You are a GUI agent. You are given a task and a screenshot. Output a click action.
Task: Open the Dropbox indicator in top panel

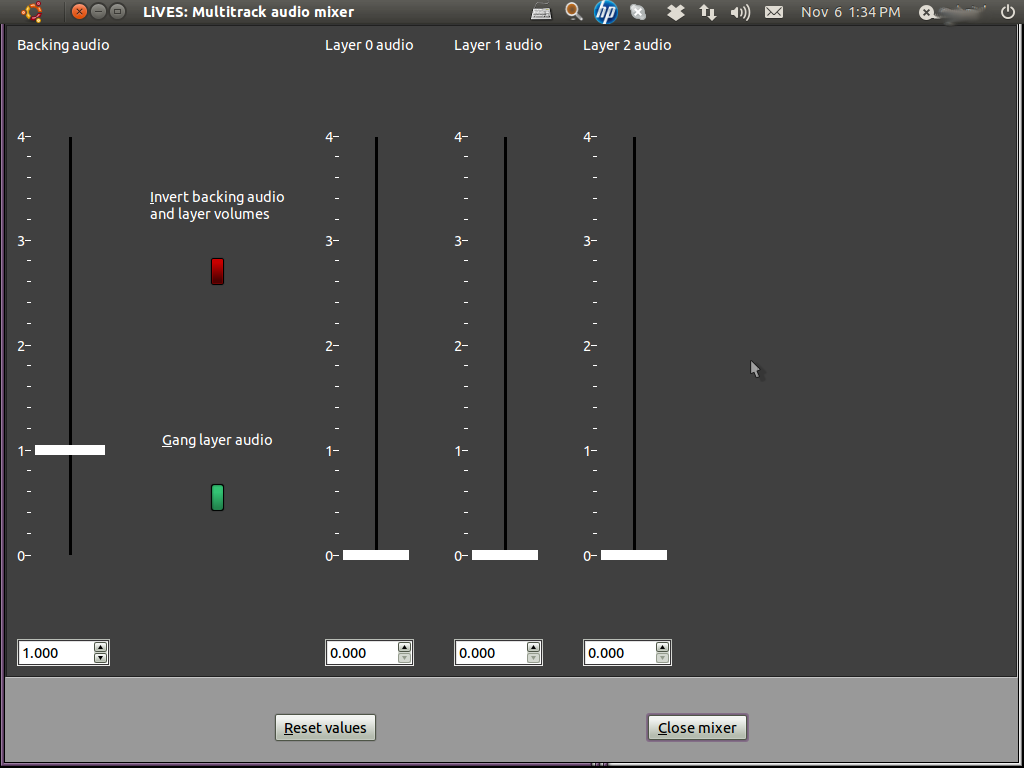[675, 12]
